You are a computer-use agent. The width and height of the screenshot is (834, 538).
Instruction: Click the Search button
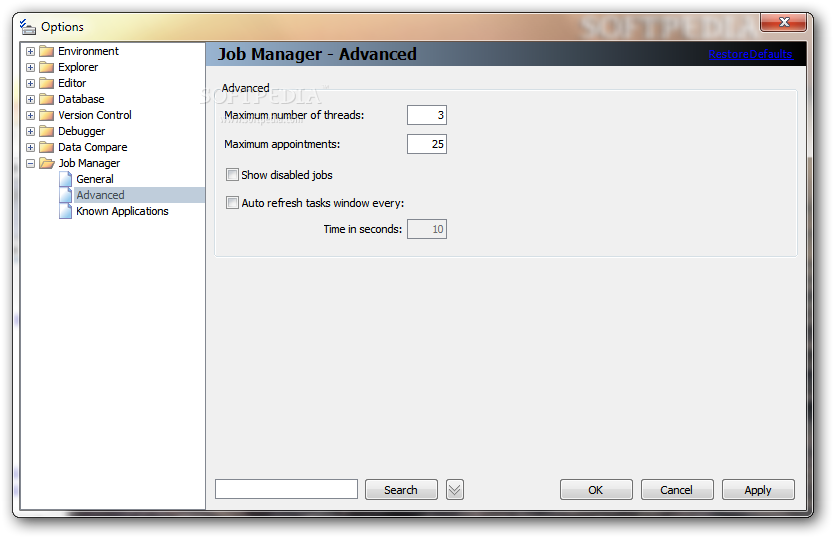401,490
